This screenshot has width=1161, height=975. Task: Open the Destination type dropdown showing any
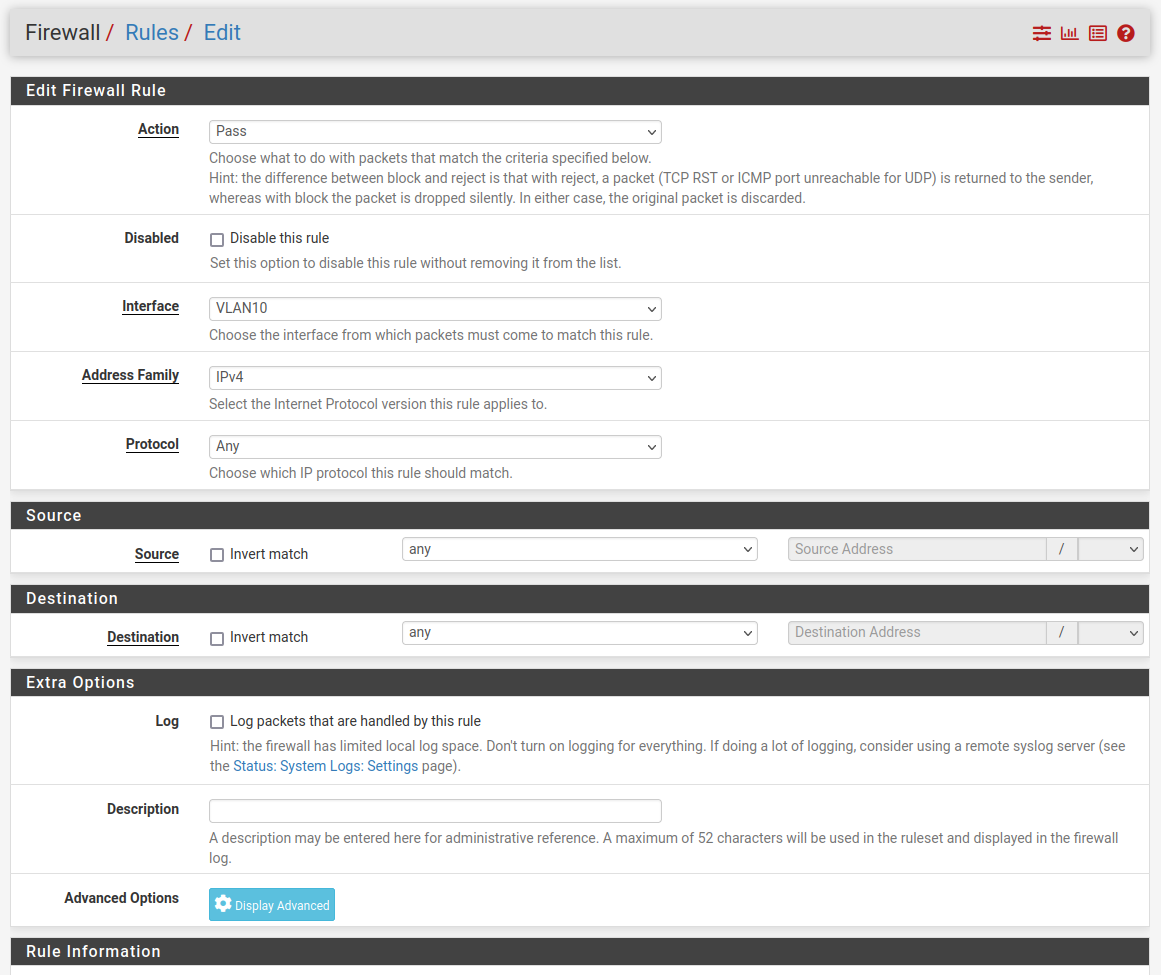click(580, 633)
